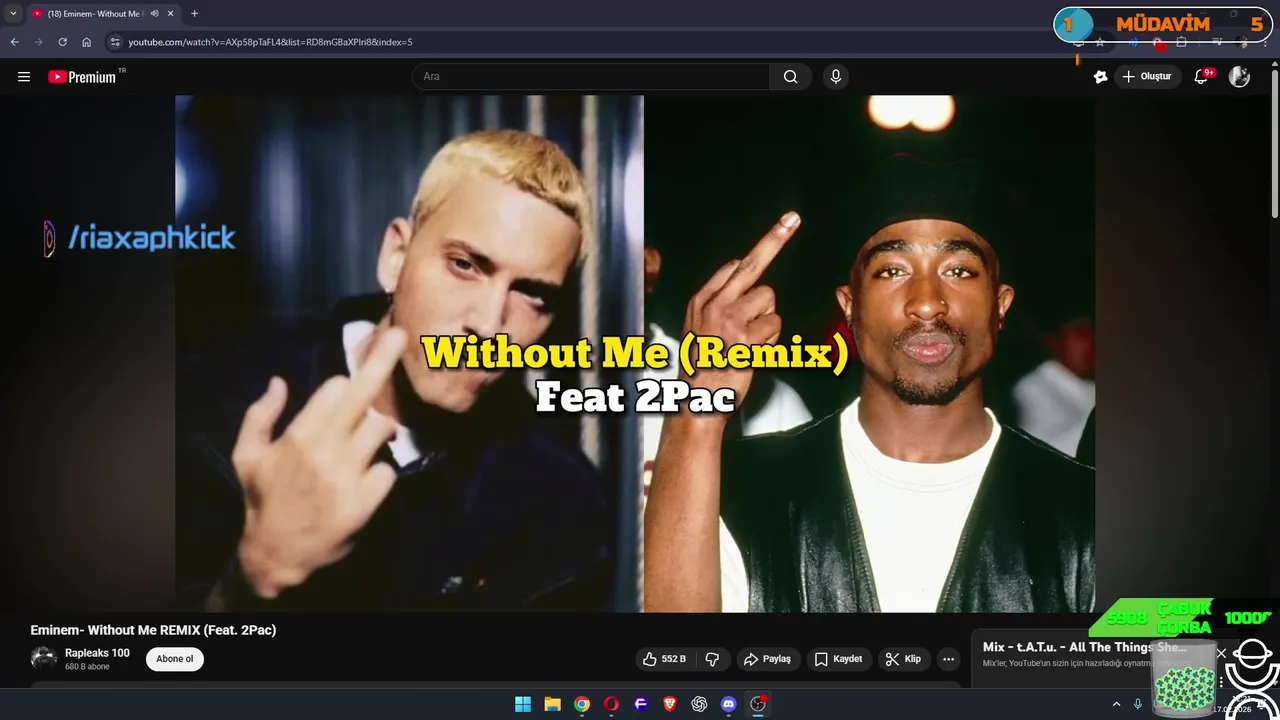Open OBS Studio from taskbar
Image resolution: width=1280 pixels, height=720 pixels.
758,704
